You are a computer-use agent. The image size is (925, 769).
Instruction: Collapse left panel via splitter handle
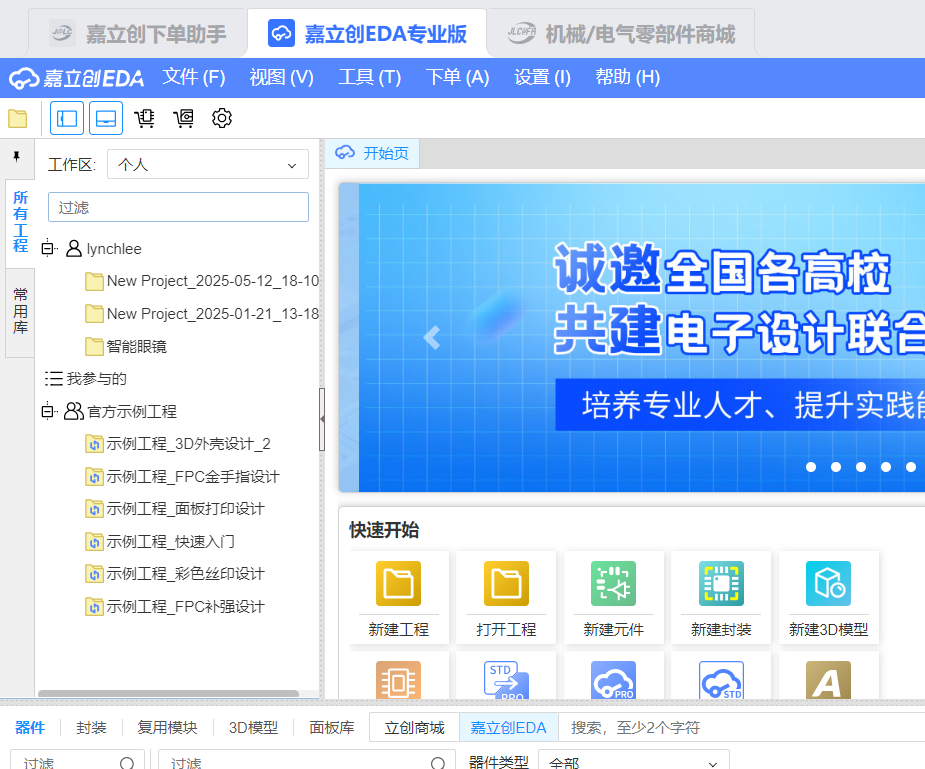tap(322, 419)
